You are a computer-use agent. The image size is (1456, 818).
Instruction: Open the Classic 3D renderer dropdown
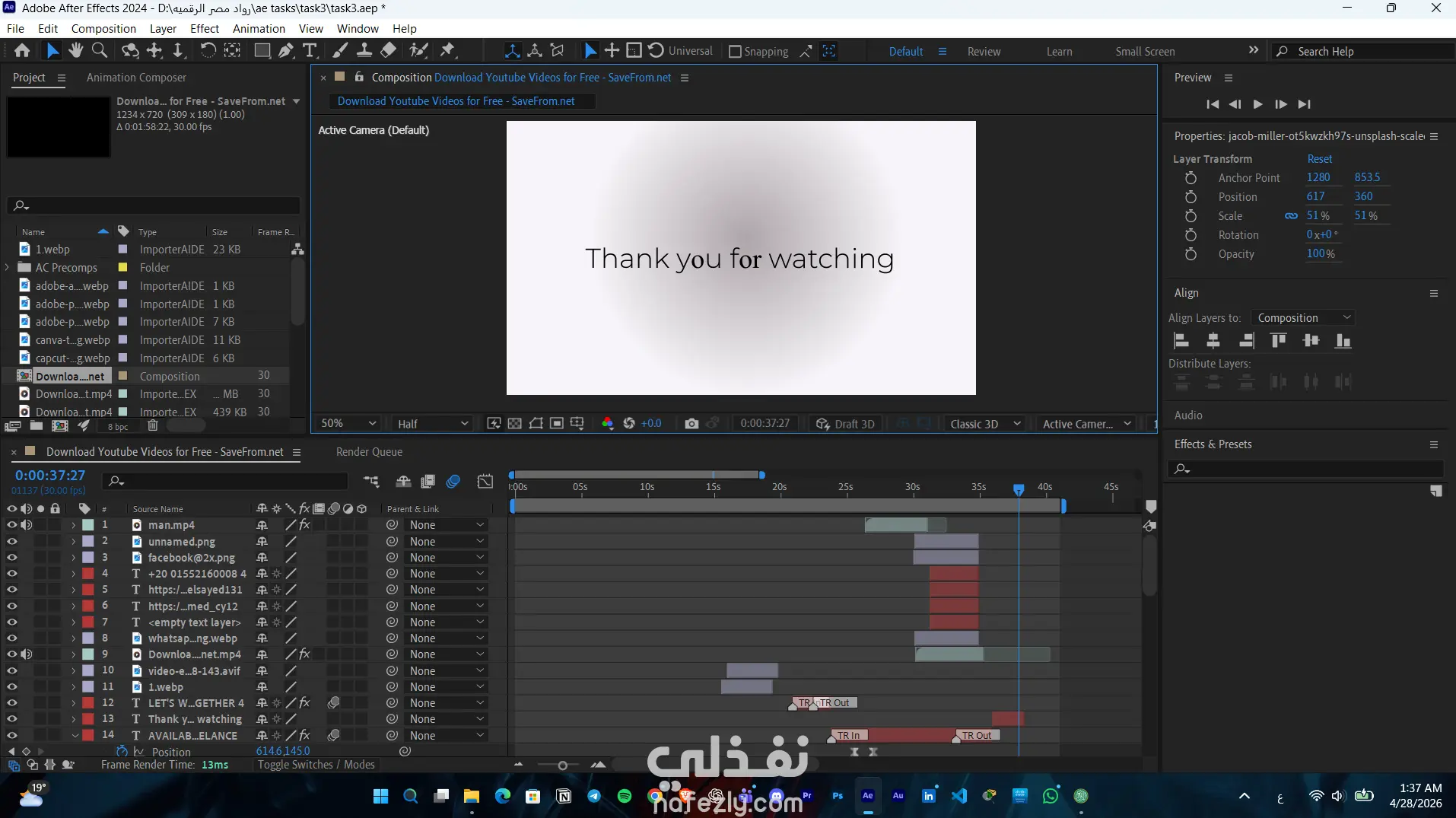click(x=985, y=424)
